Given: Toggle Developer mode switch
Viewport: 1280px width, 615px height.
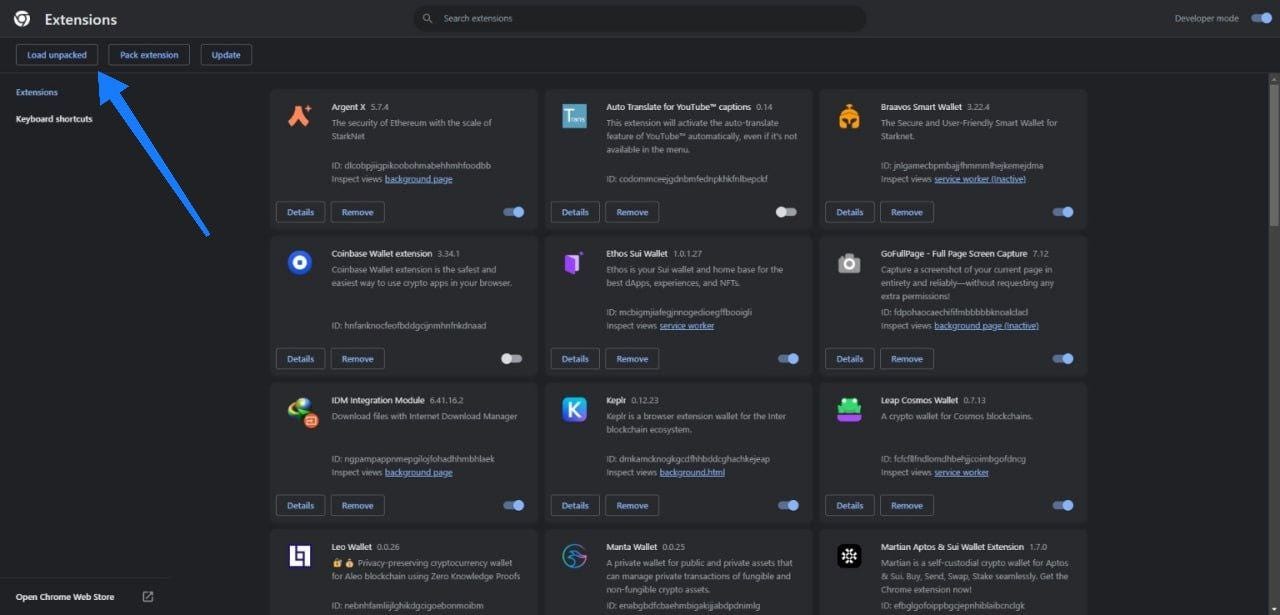Looking at the screenshot, I should (1261, 18).
